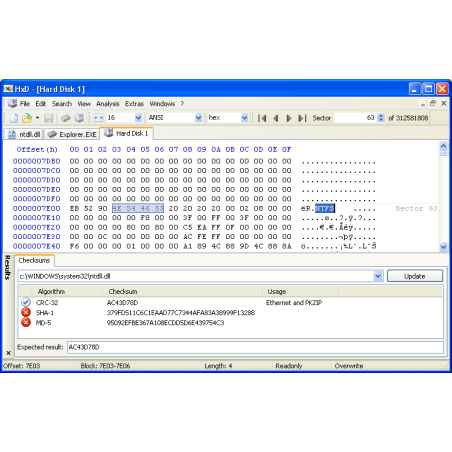The height and width of the screenshot is (452, 452).
Task: Open the Analysis menu
Action: point(108,104)
